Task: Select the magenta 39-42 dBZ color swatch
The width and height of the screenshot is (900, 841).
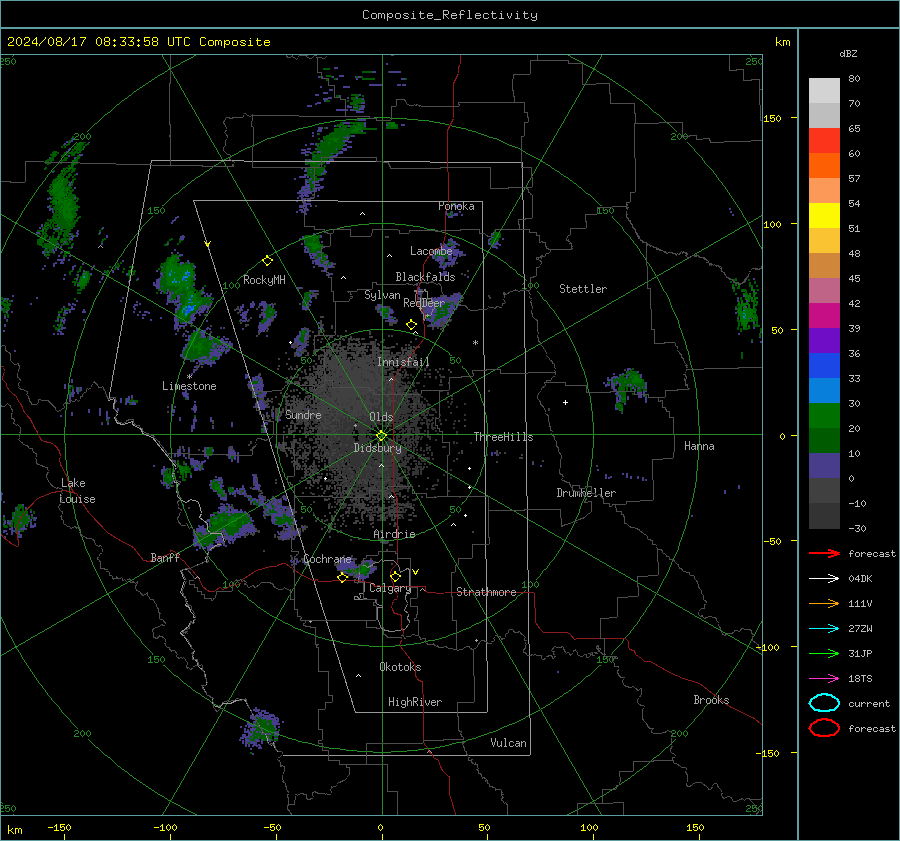Action: click(x=824, y=316)
